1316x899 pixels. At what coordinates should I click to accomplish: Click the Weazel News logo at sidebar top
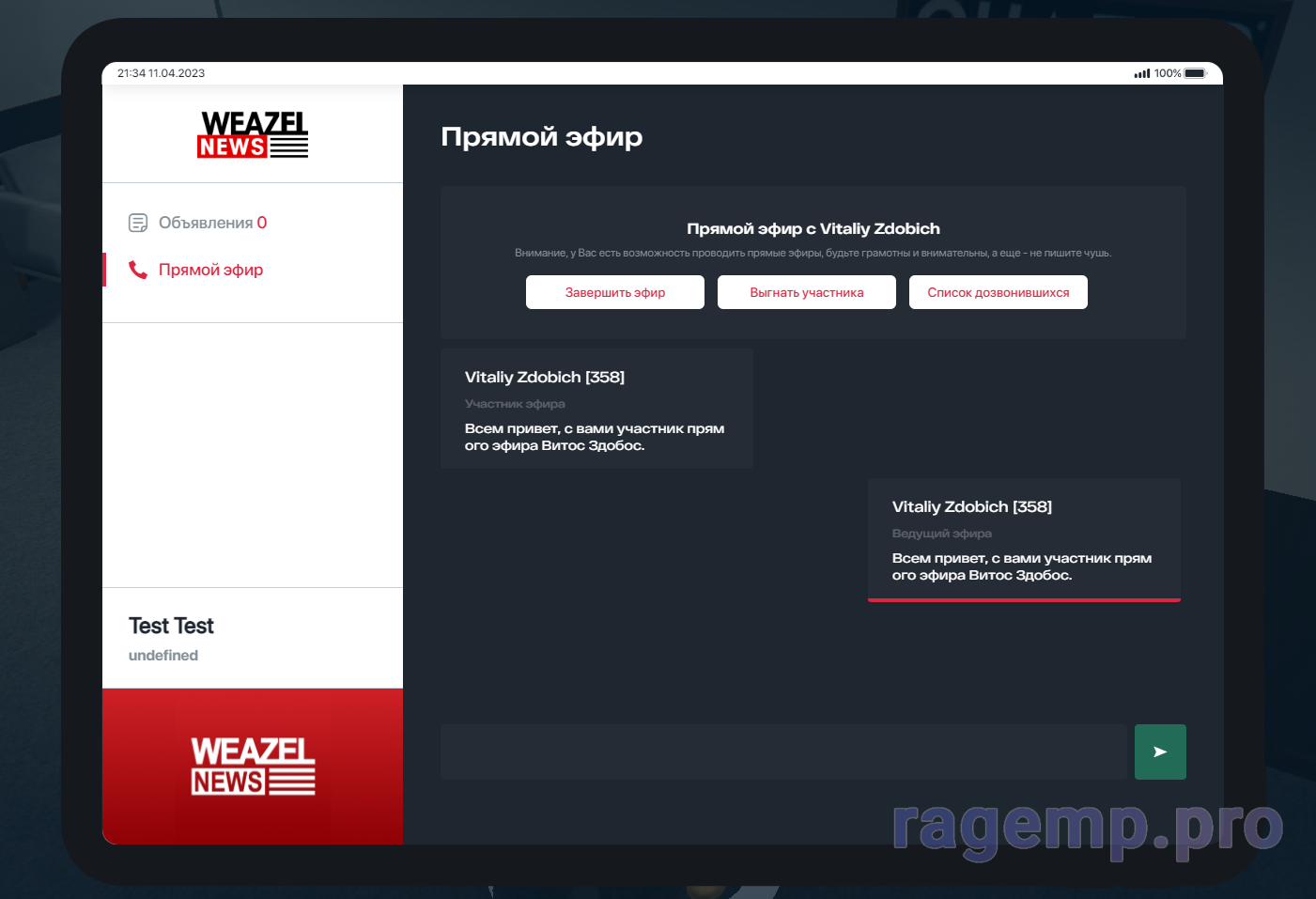coord(253,134)
